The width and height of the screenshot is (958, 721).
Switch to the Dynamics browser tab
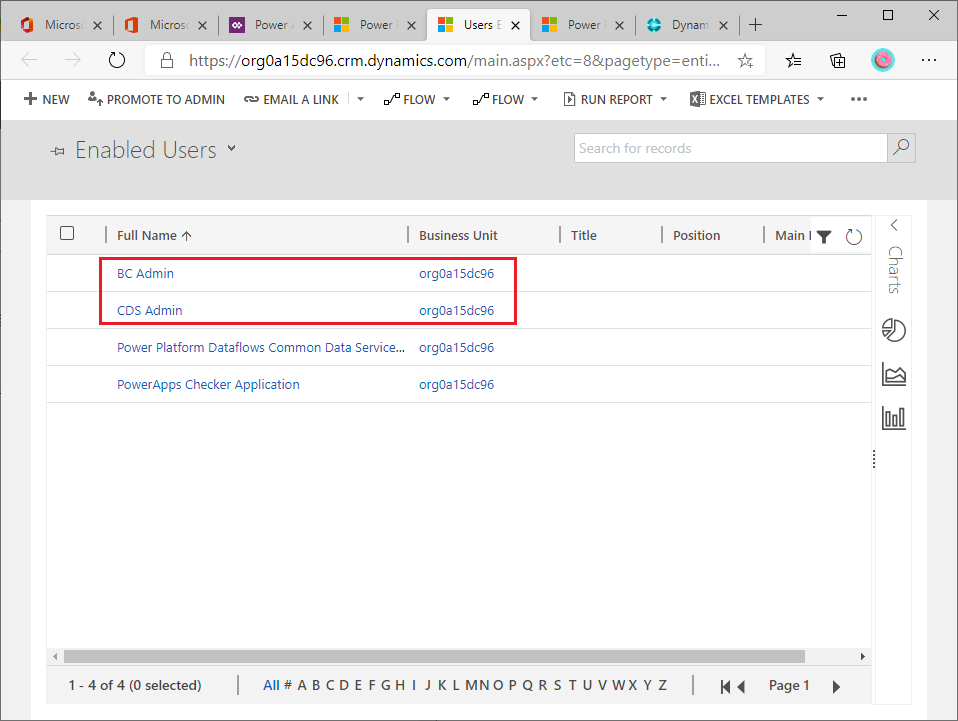(688, 24)
